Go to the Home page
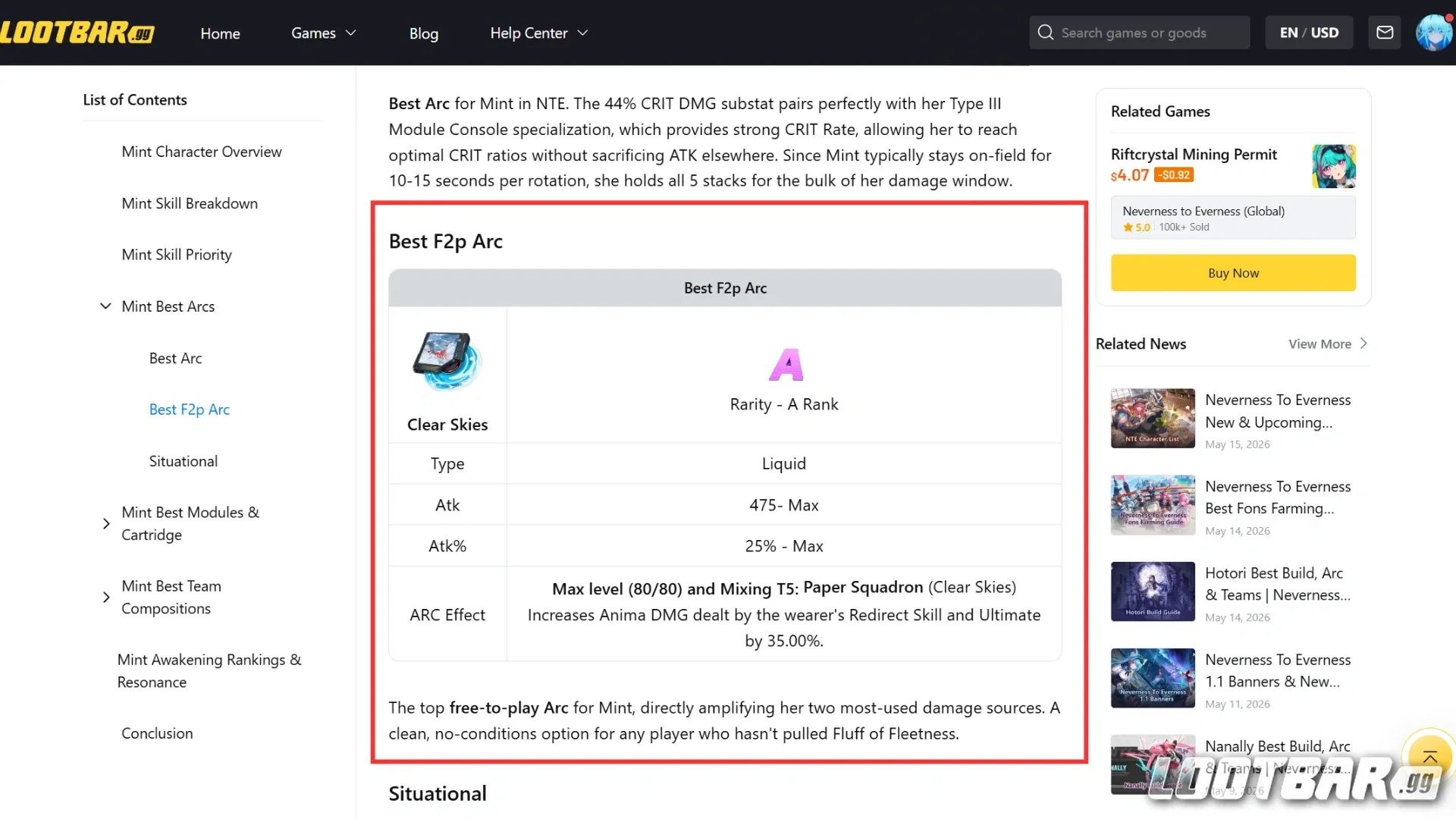1456x819 pixels. click(x=220, y=33)
